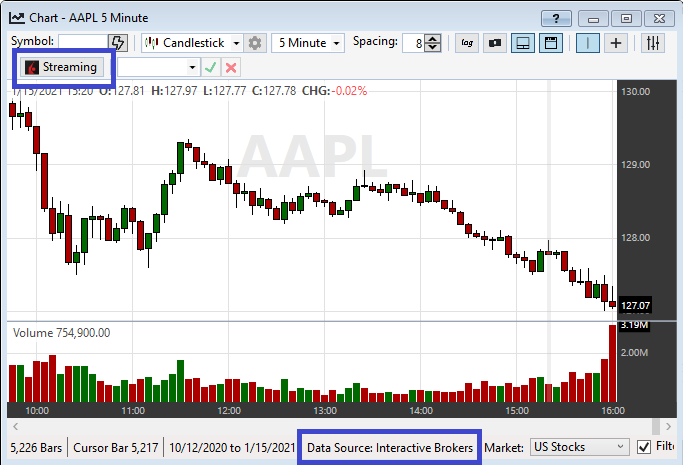Toggle the bottom pane display icon
Screen dimensions: 683x465
[x=523, y=43]
